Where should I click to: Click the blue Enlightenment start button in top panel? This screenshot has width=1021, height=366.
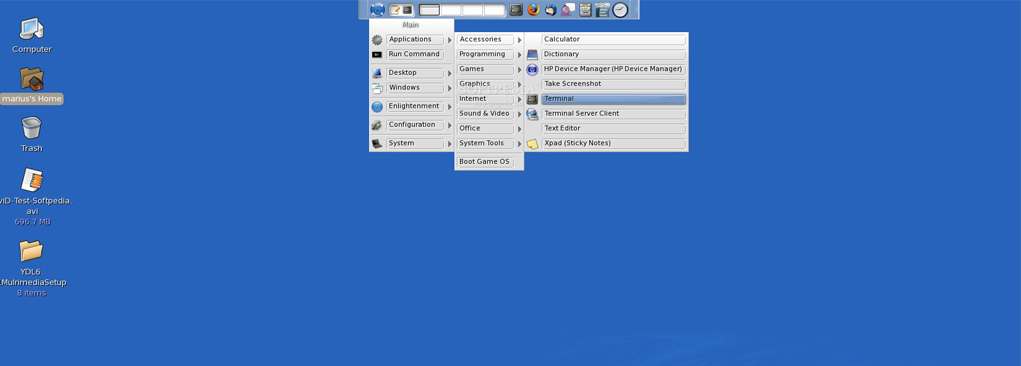377,10
